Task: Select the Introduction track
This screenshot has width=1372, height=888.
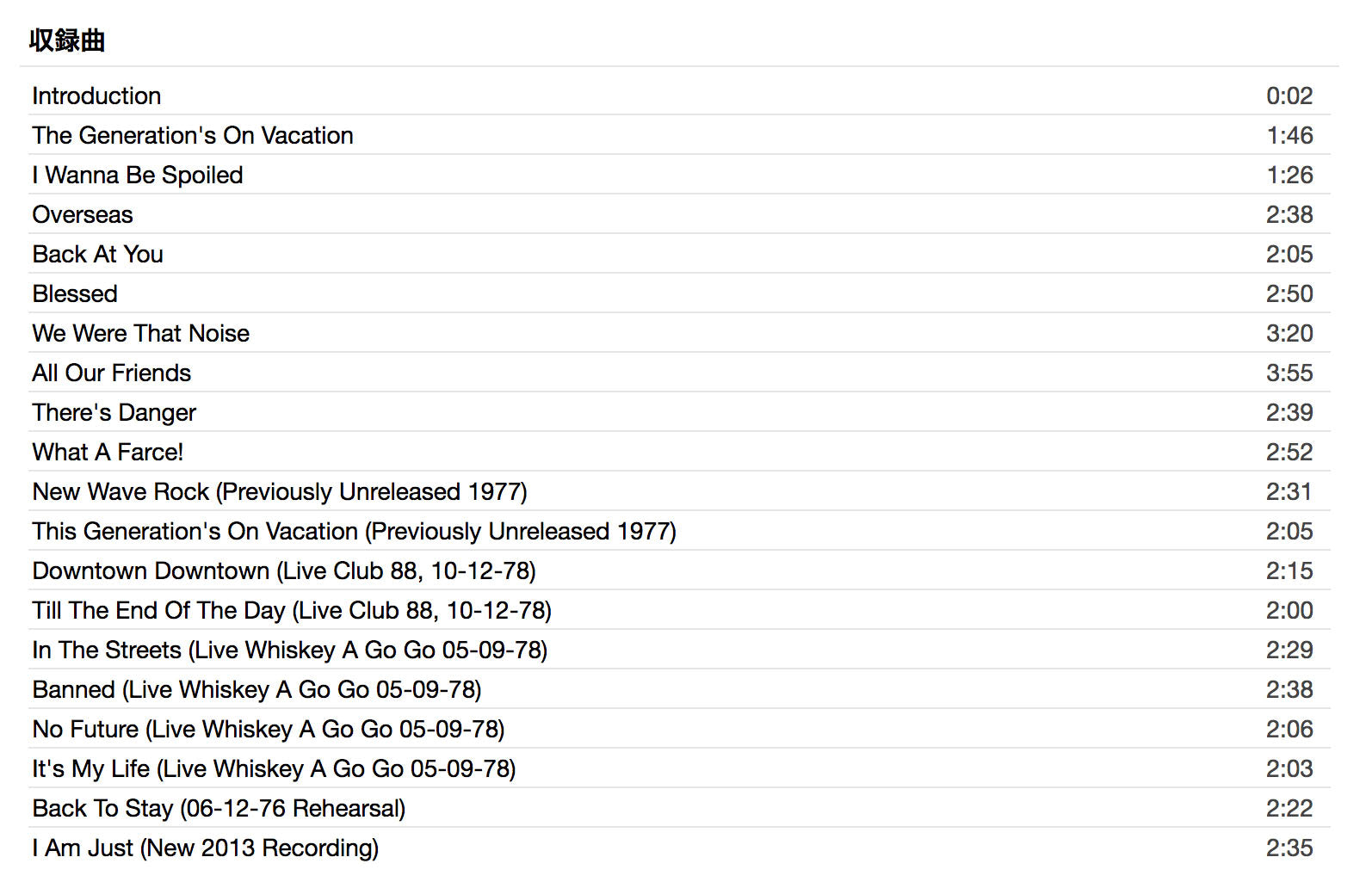Action: pos(96,96)
